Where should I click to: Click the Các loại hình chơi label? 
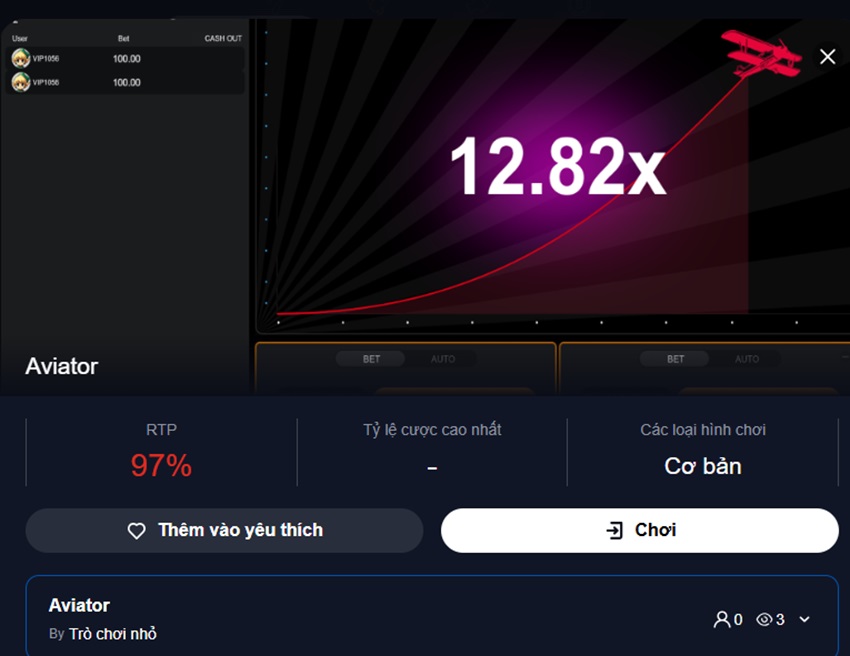click(703, 429)
